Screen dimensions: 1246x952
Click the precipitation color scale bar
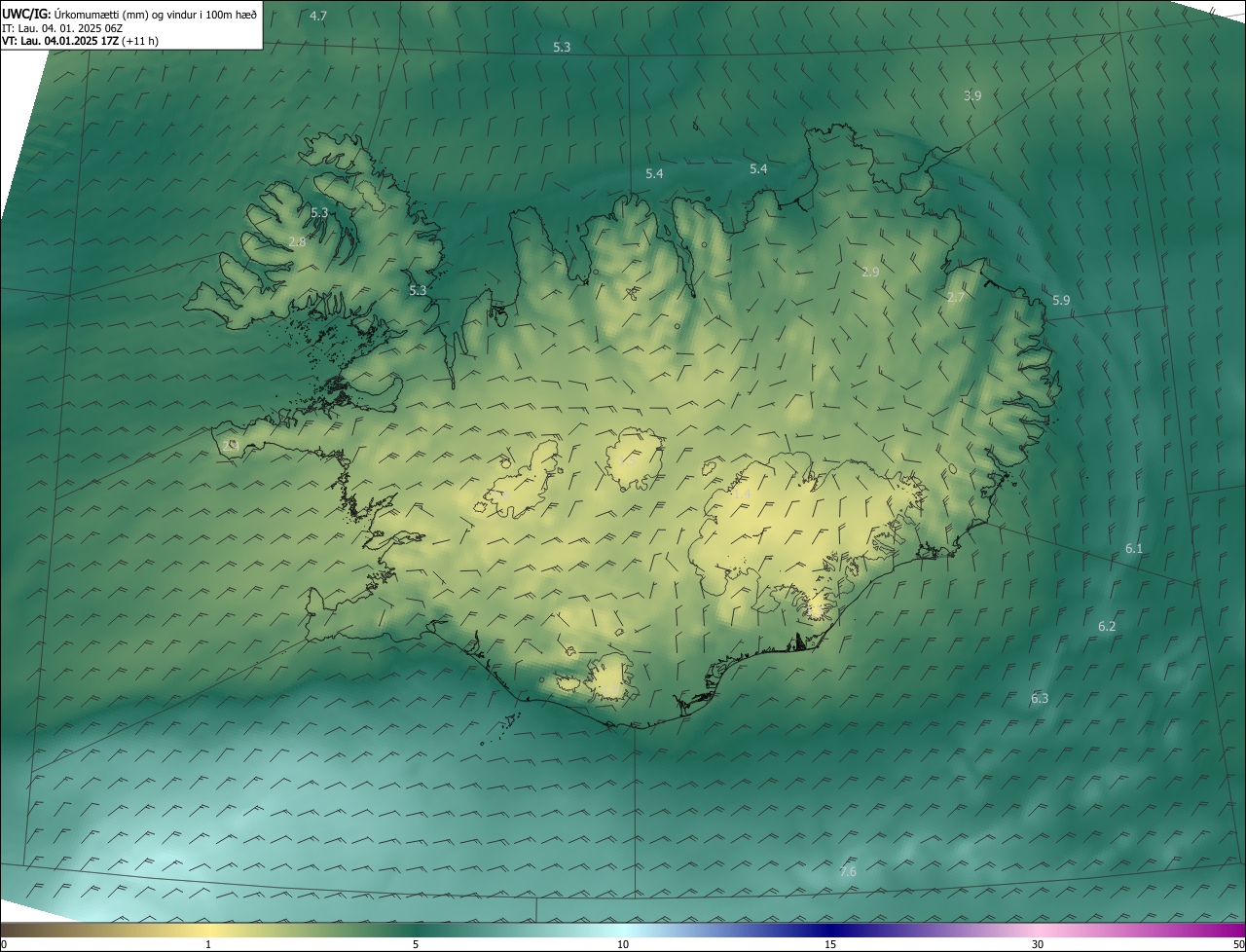[x=623, y=930]
